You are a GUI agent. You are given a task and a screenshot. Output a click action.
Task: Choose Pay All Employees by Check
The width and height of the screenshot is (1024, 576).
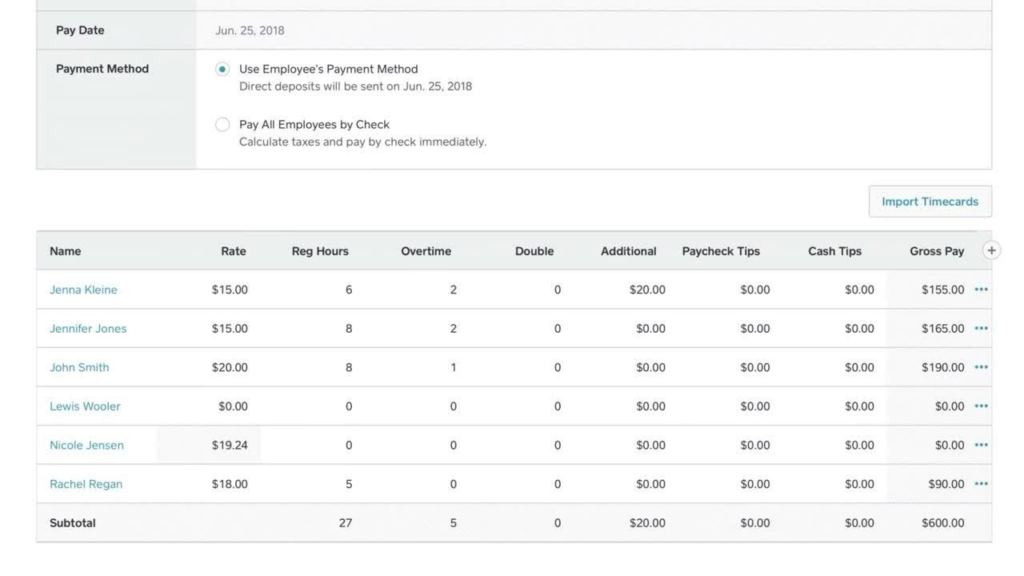[x=222, y=124]
